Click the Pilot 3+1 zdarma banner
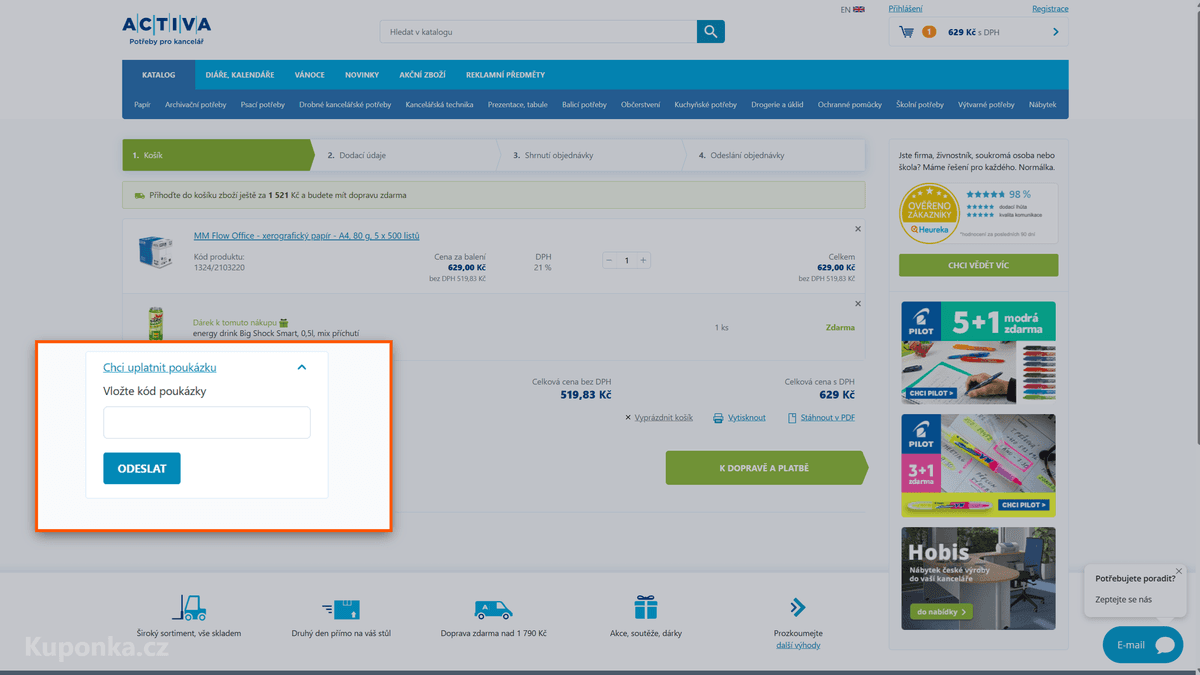 pyautogui.click(x=978, y=466)
